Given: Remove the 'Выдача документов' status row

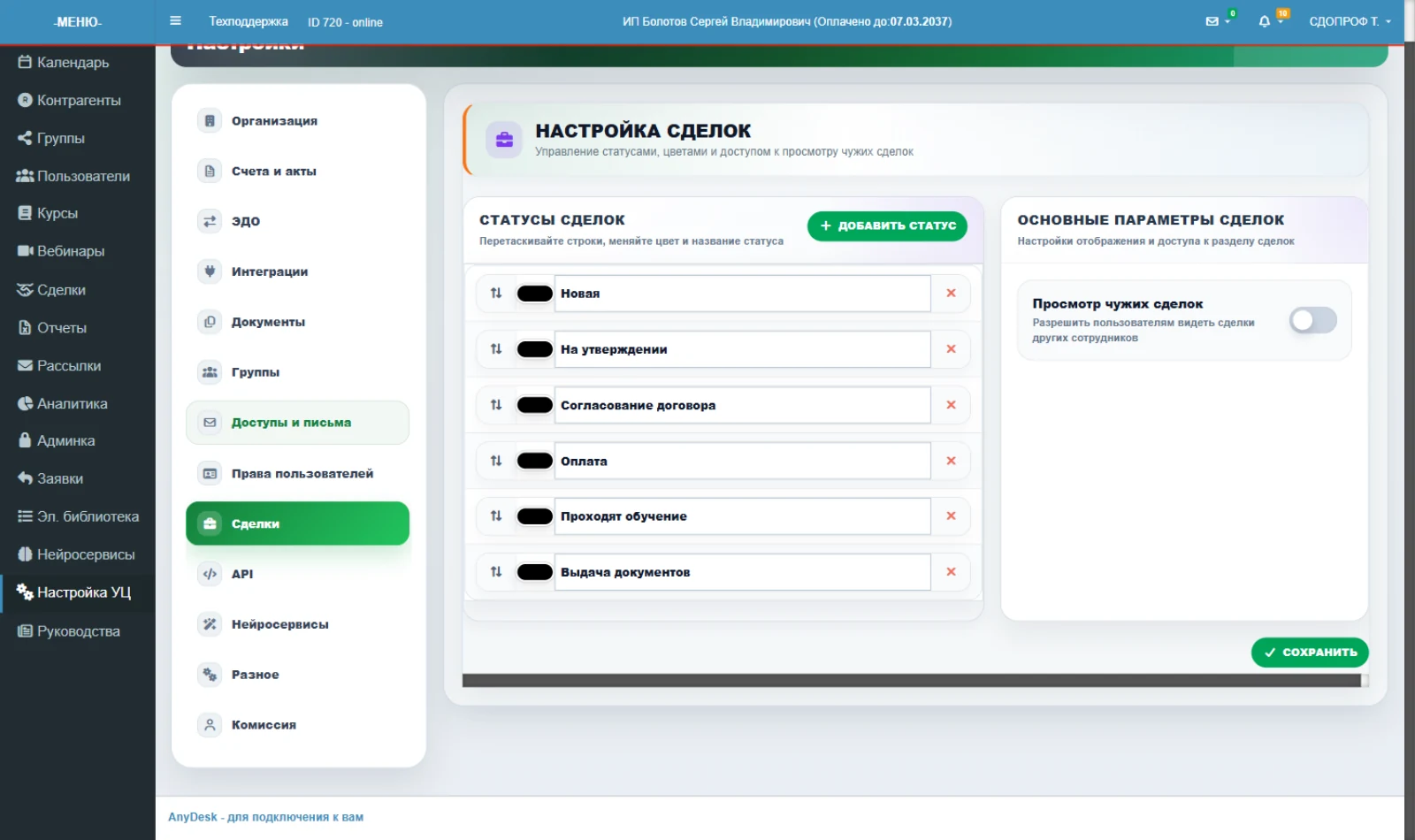Looking at the screenshot, I should 951,572.
